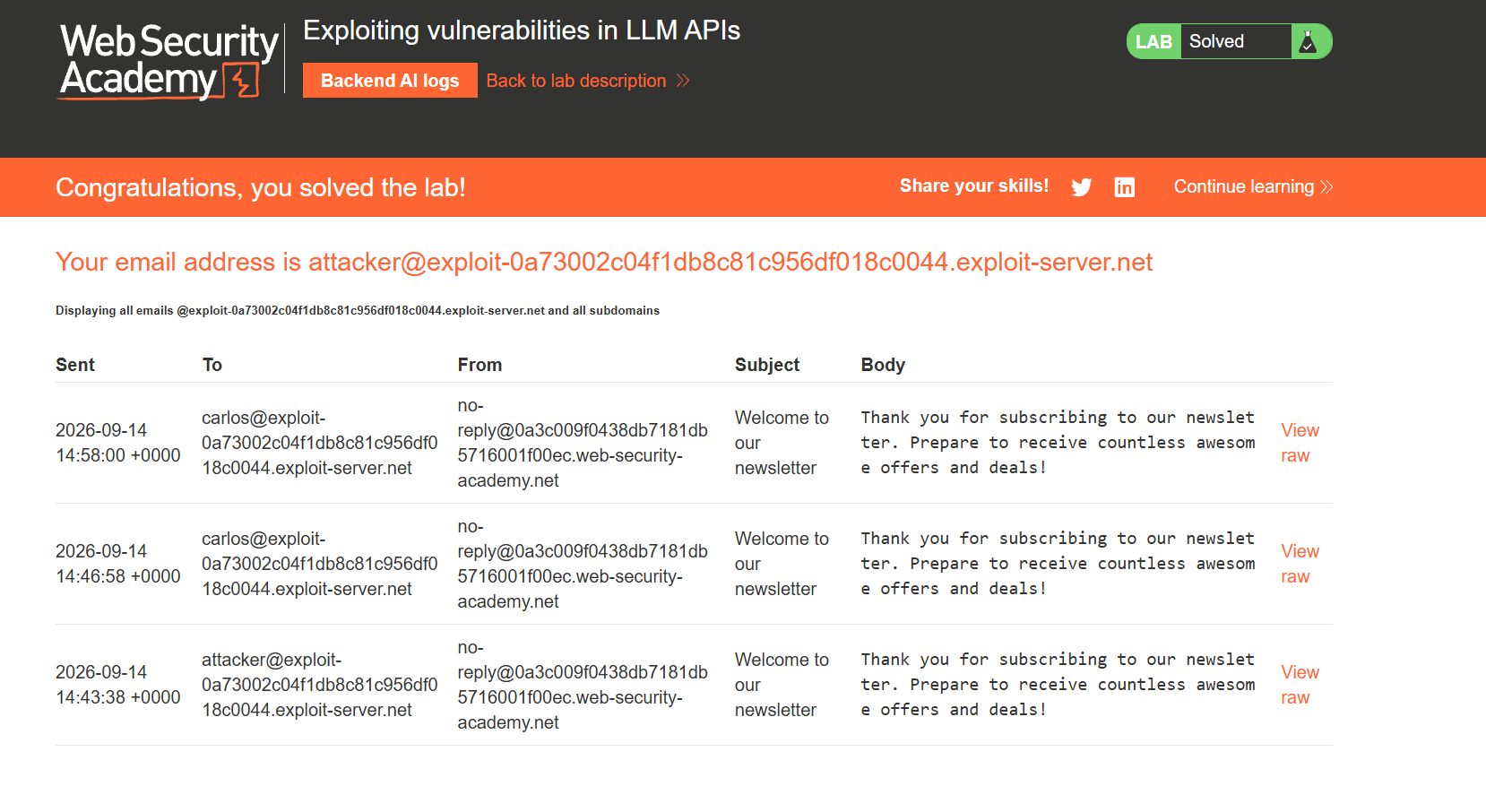
Task: Click carlos recipient in the 14:46:58 row
Action: pos(320,564)
